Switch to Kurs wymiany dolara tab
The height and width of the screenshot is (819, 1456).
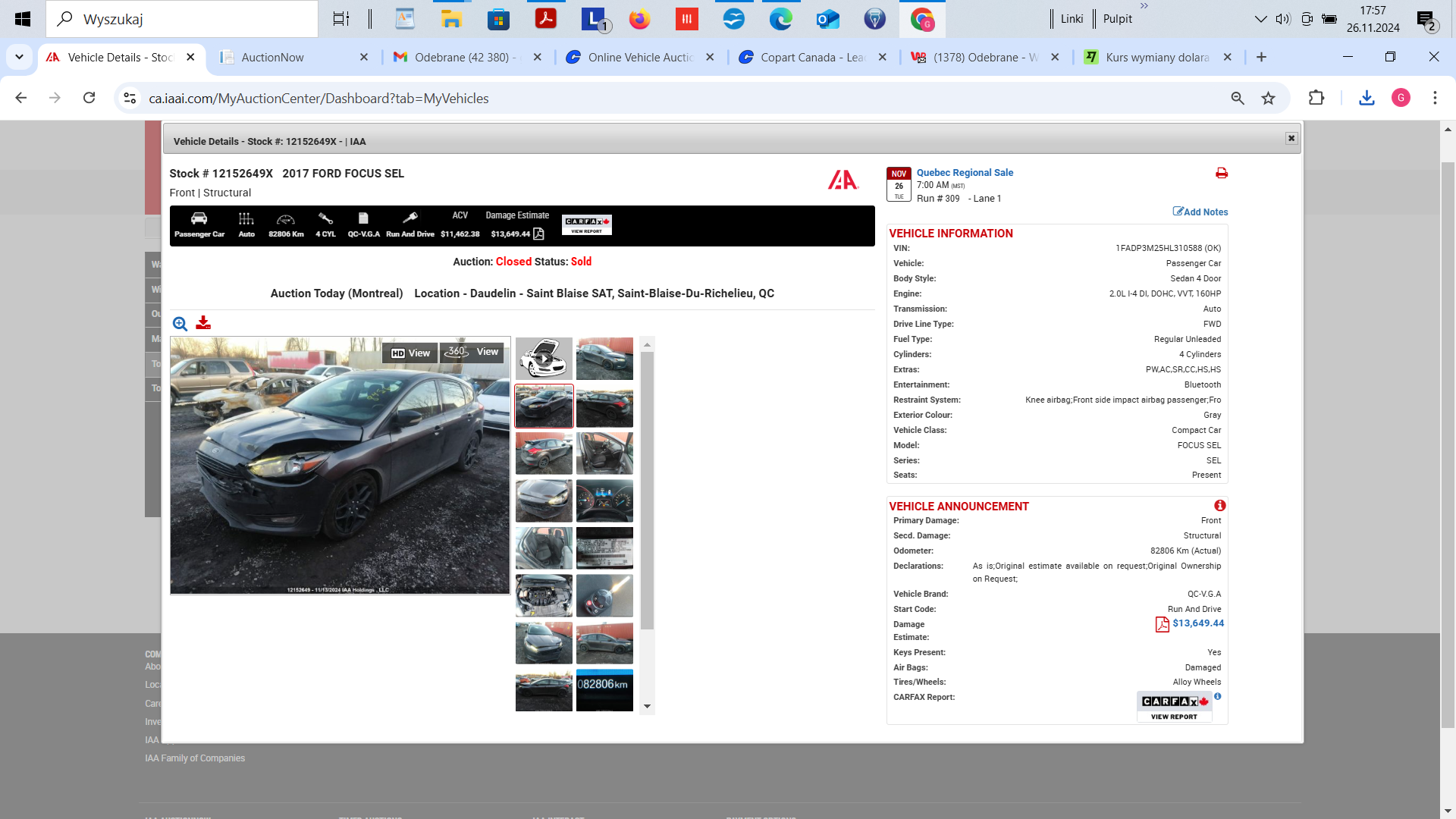click(1157, 57)
